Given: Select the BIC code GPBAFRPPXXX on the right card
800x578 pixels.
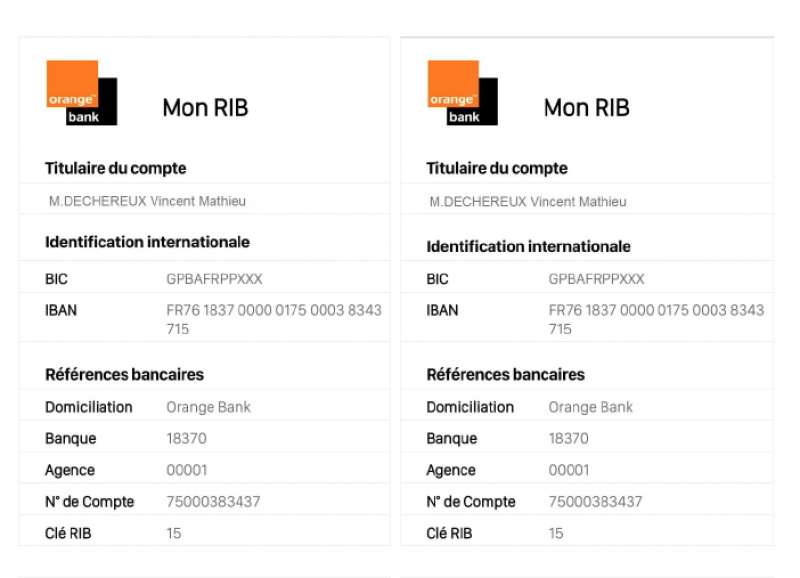Looking at the screenshot, I should 596,279.
